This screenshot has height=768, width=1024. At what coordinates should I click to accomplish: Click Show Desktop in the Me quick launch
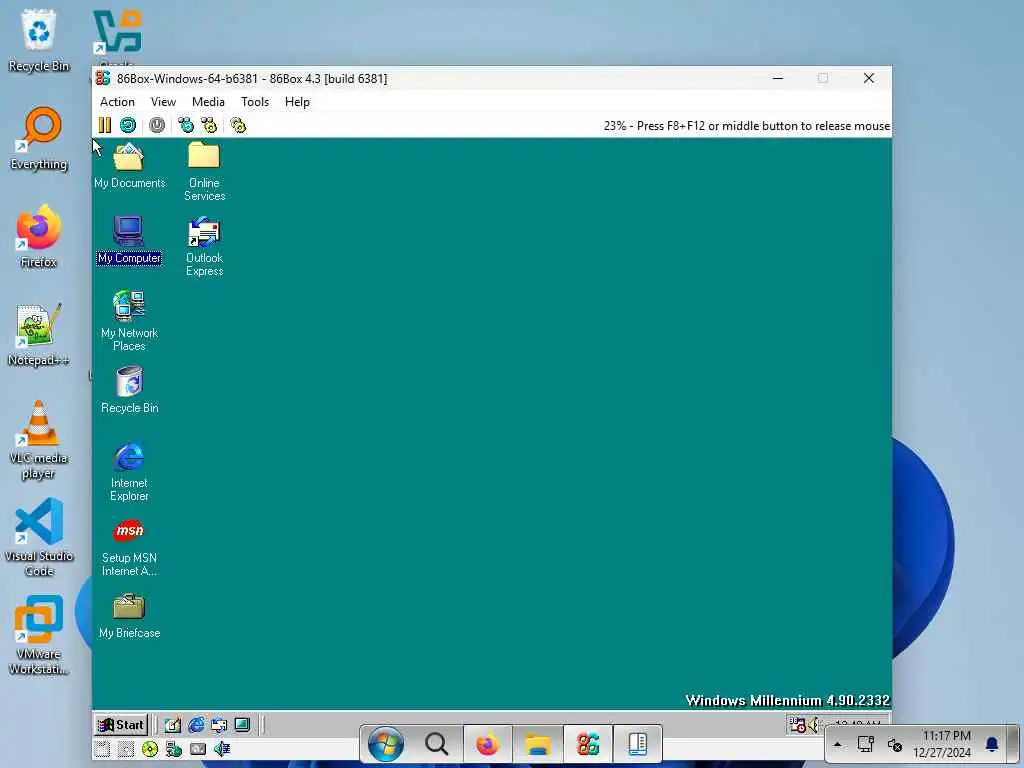172,724
